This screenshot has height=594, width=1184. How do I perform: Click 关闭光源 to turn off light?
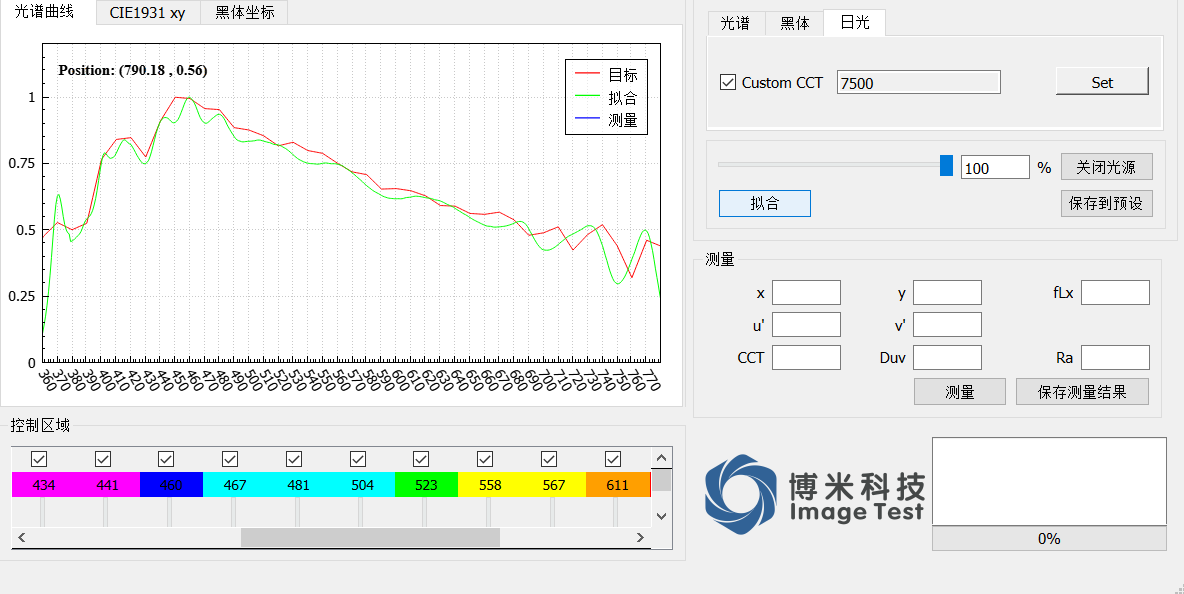[1106, 167]
